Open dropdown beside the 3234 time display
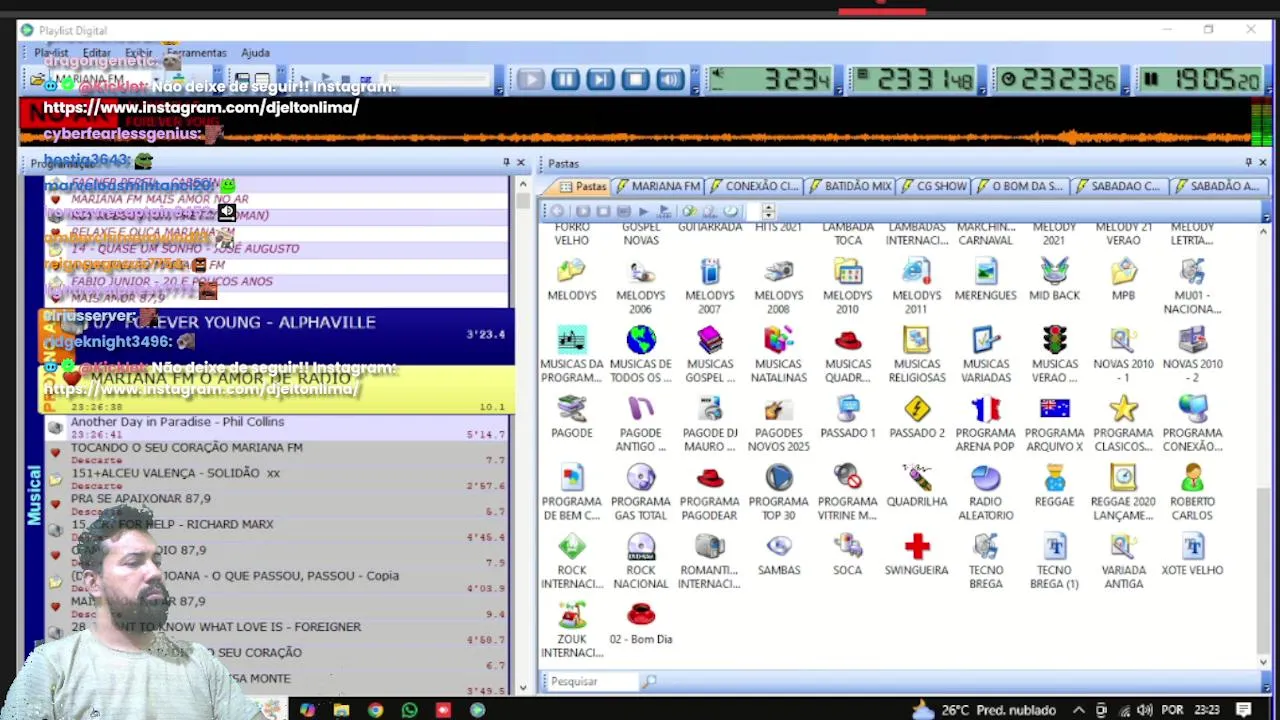The height and width of the screenshot is (720, 1280). pyautogui.click(x=838, y=88)
